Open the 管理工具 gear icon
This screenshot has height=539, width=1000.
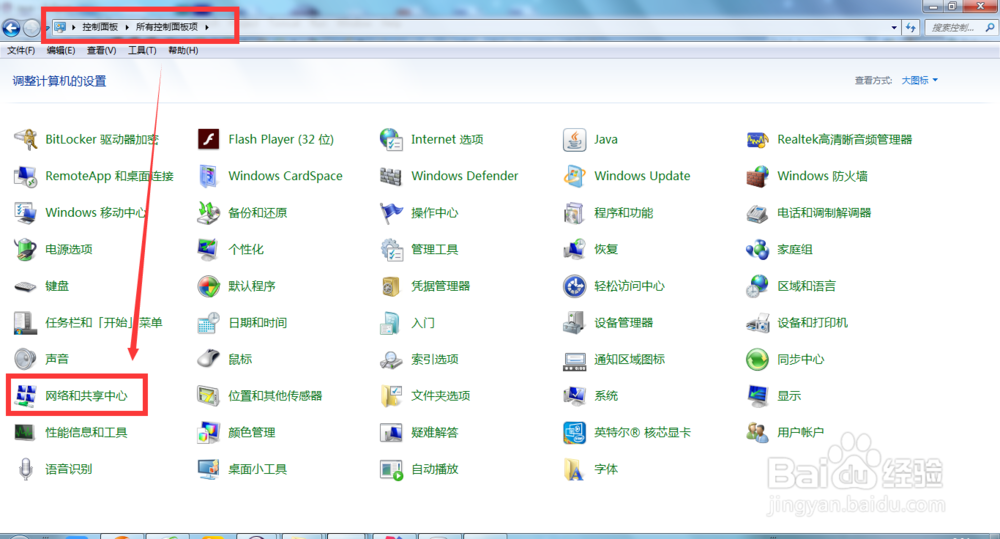click(x=391, y=249)
